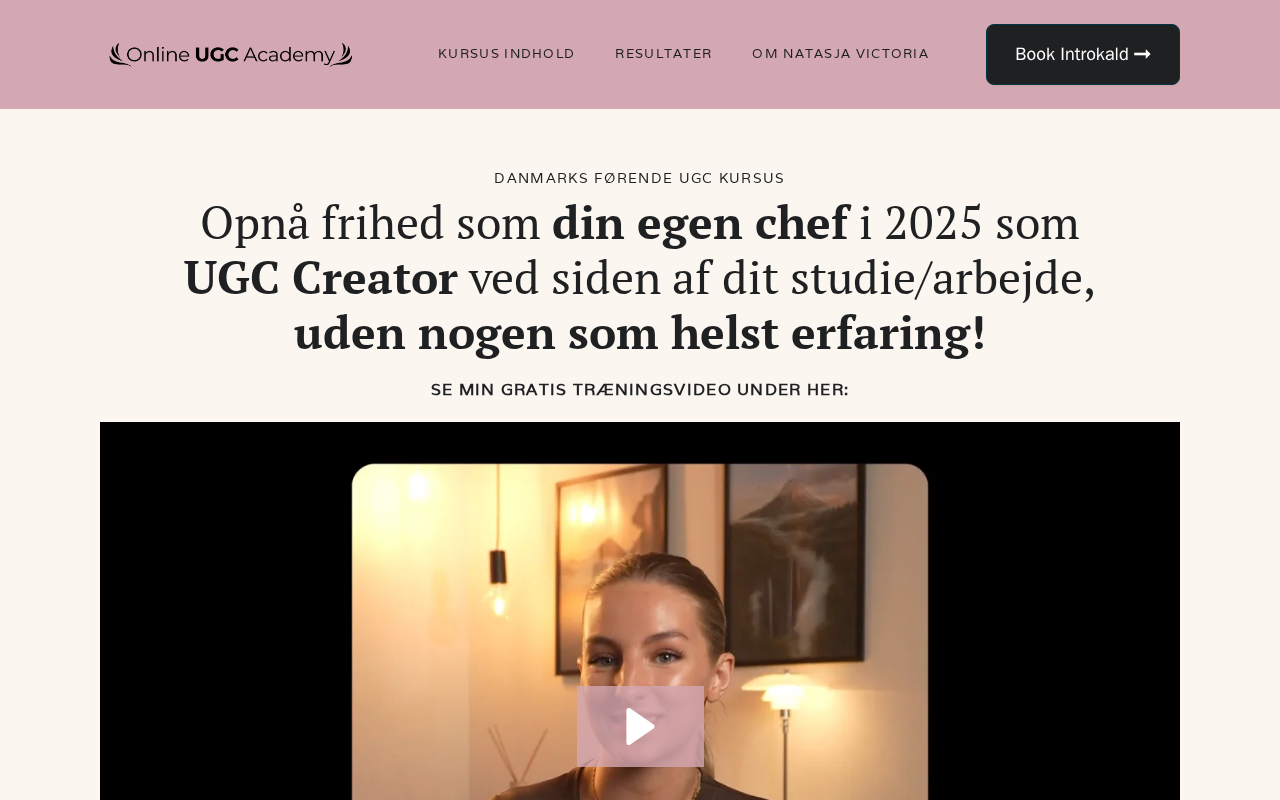Play the training video
Viewport: 1280px width, 800px height.
(x=640, y=726)
